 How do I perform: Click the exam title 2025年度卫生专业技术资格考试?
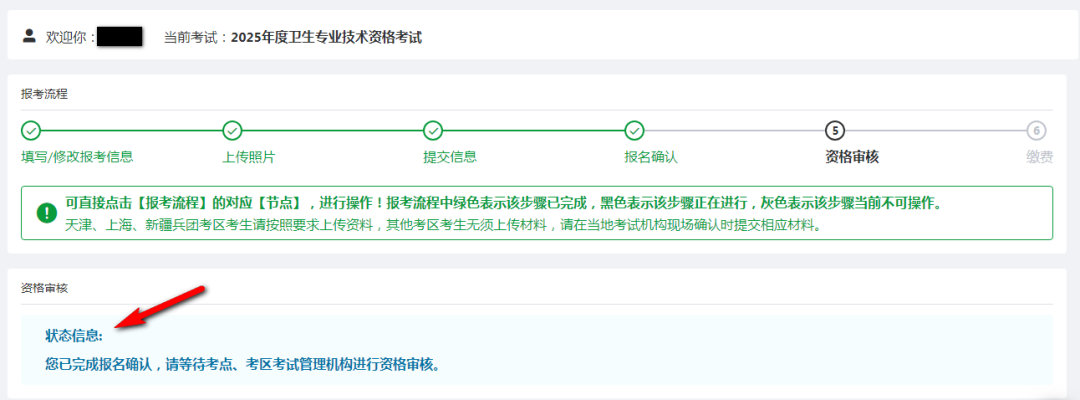click(x=326, y=37)
